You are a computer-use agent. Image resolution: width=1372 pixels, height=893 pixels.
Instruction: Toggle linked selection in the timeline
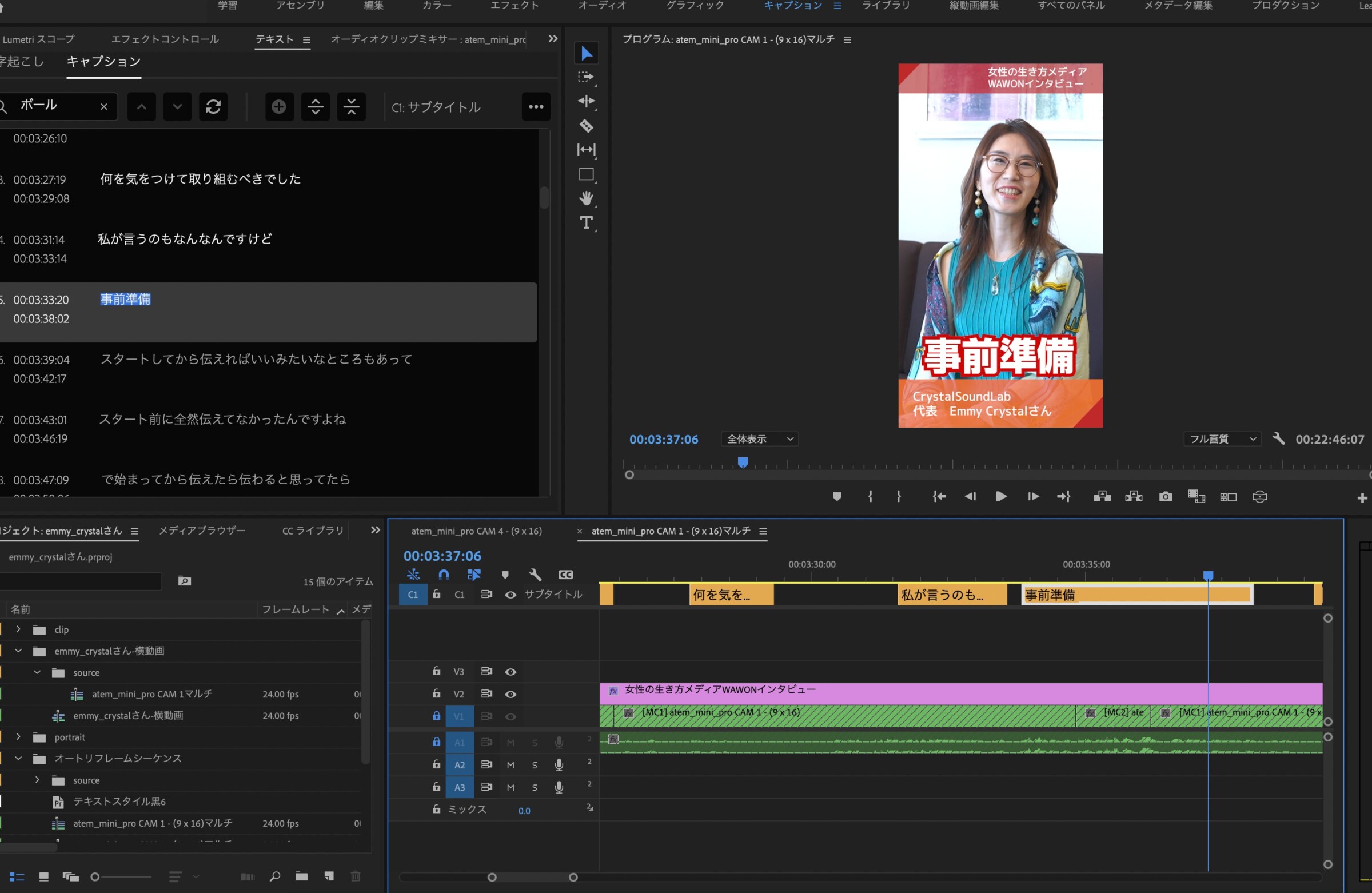pyautogui.click(x=474, y=574)
